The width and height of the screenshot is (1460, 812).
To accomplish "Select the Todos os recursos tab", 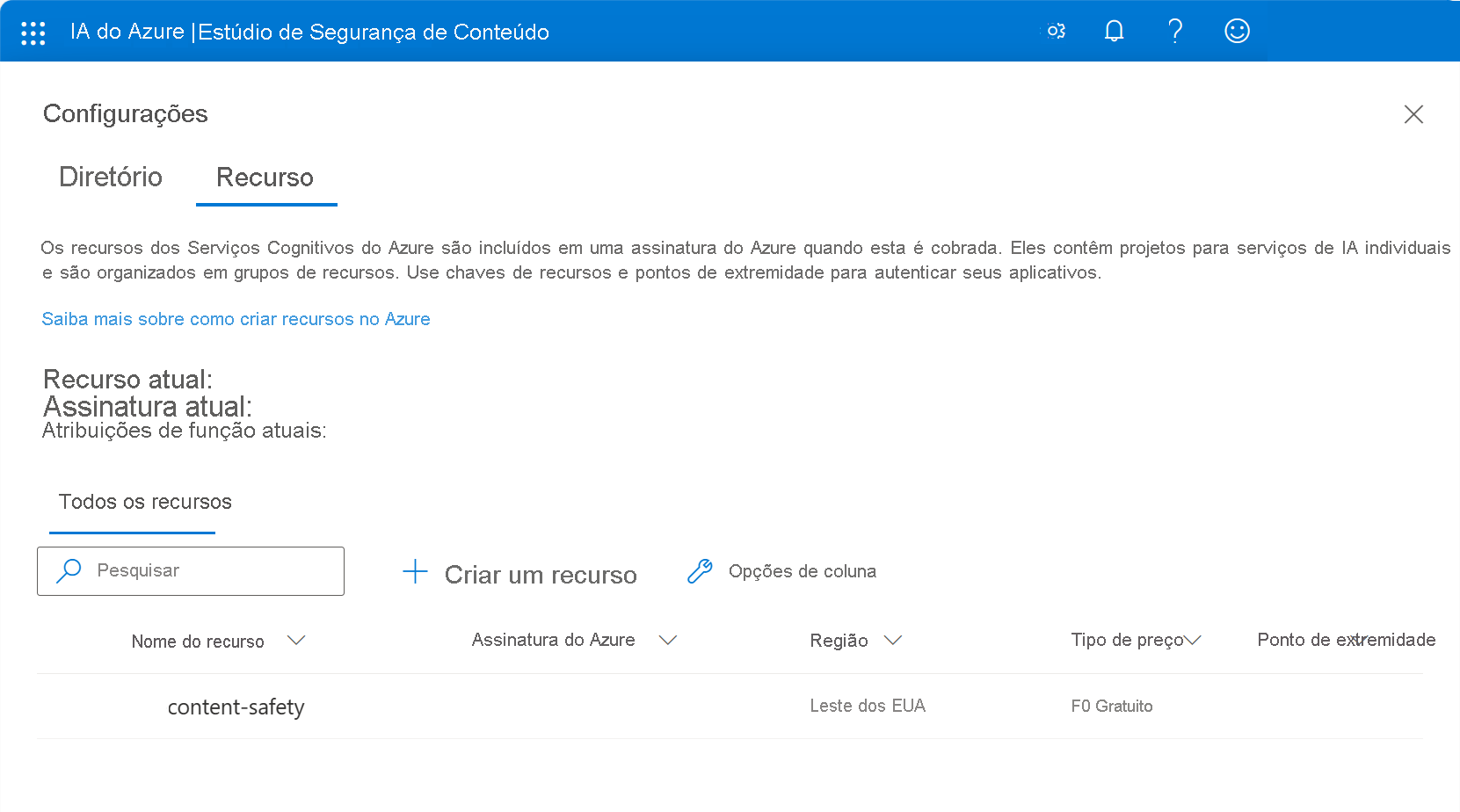I will pyautogui.click(x=145, y=502).
